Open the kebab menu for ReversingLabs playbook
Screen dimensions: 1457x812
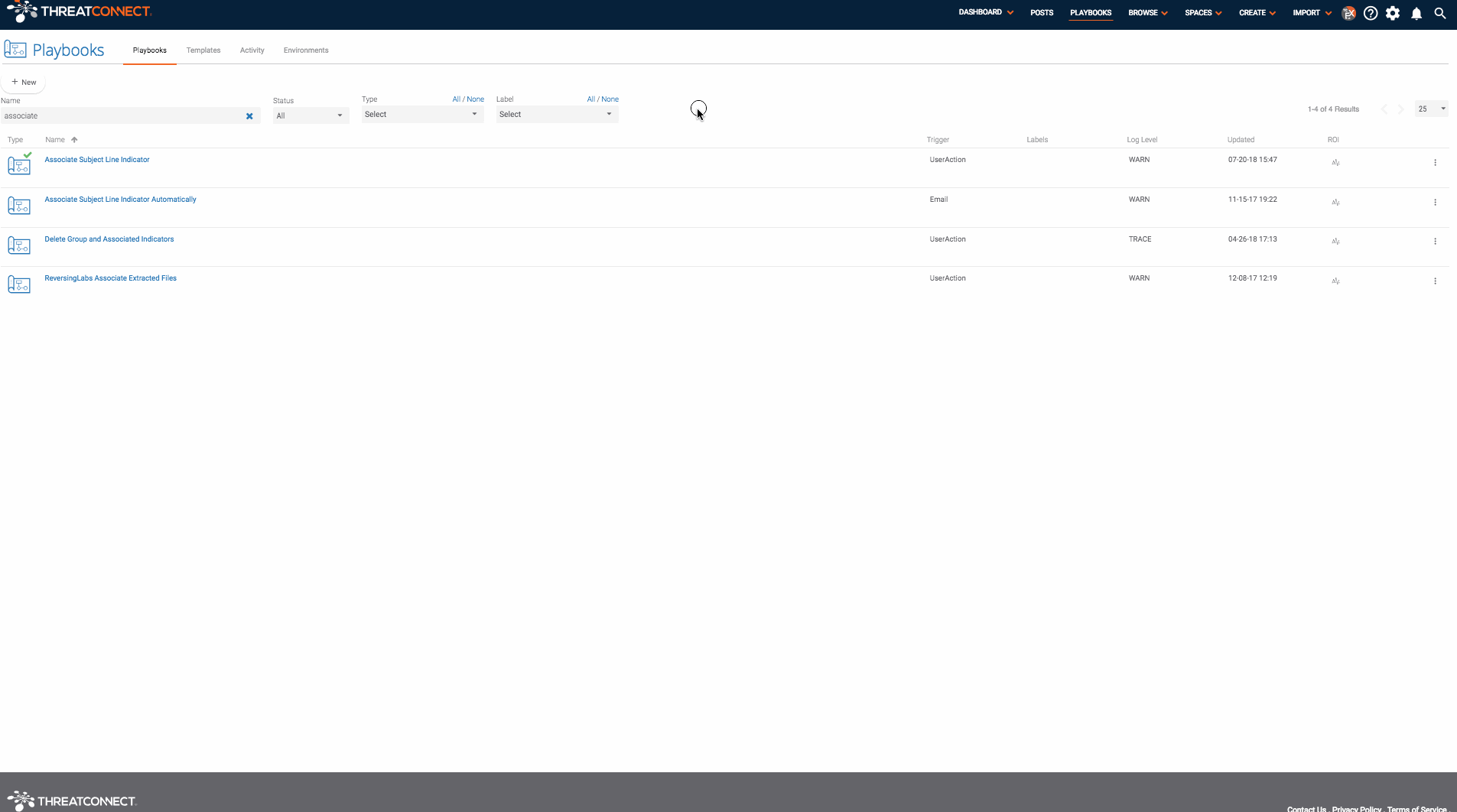[1435, 281]
